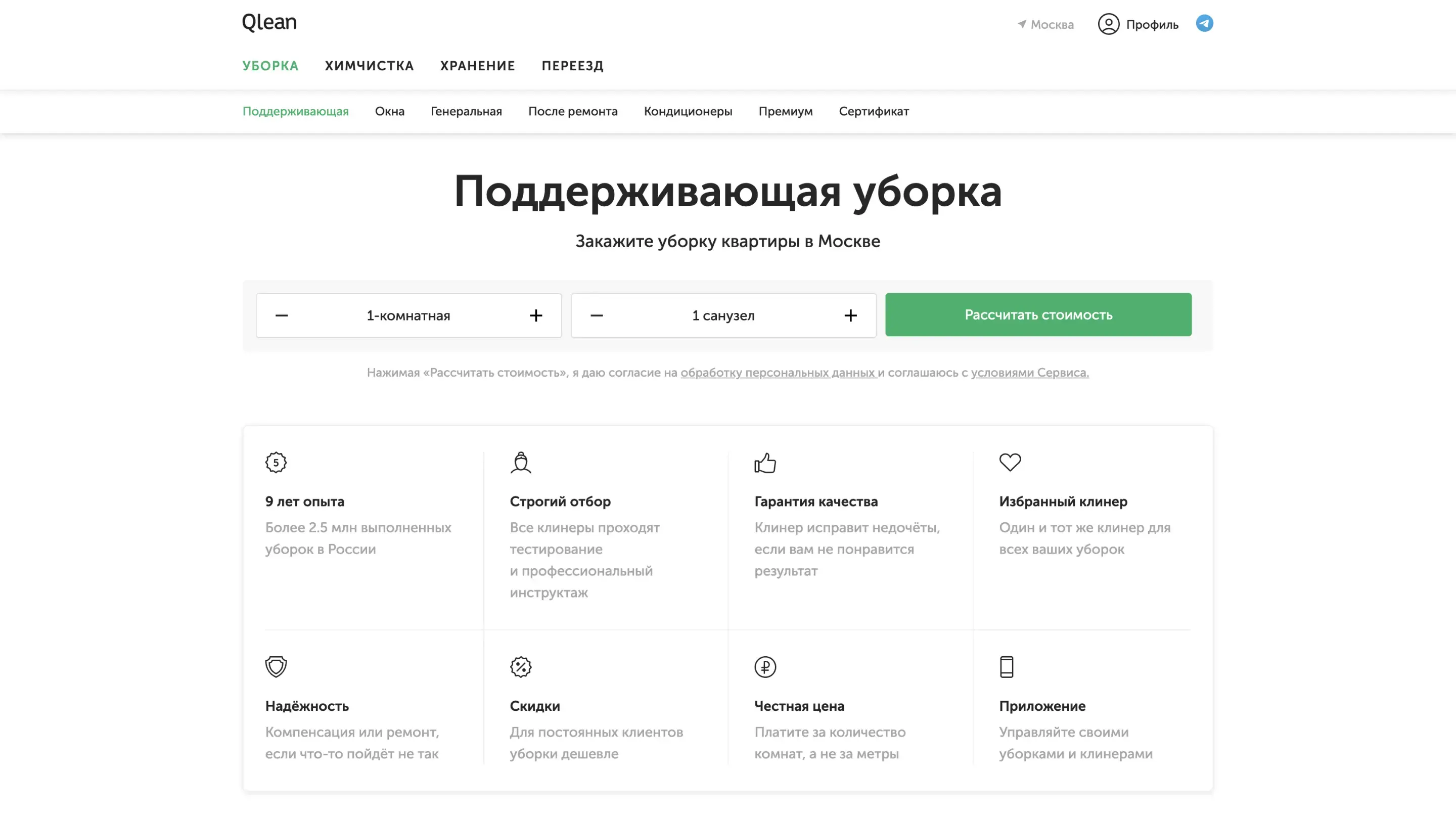Click the percent discounts badge icon

tap(521, 666)
